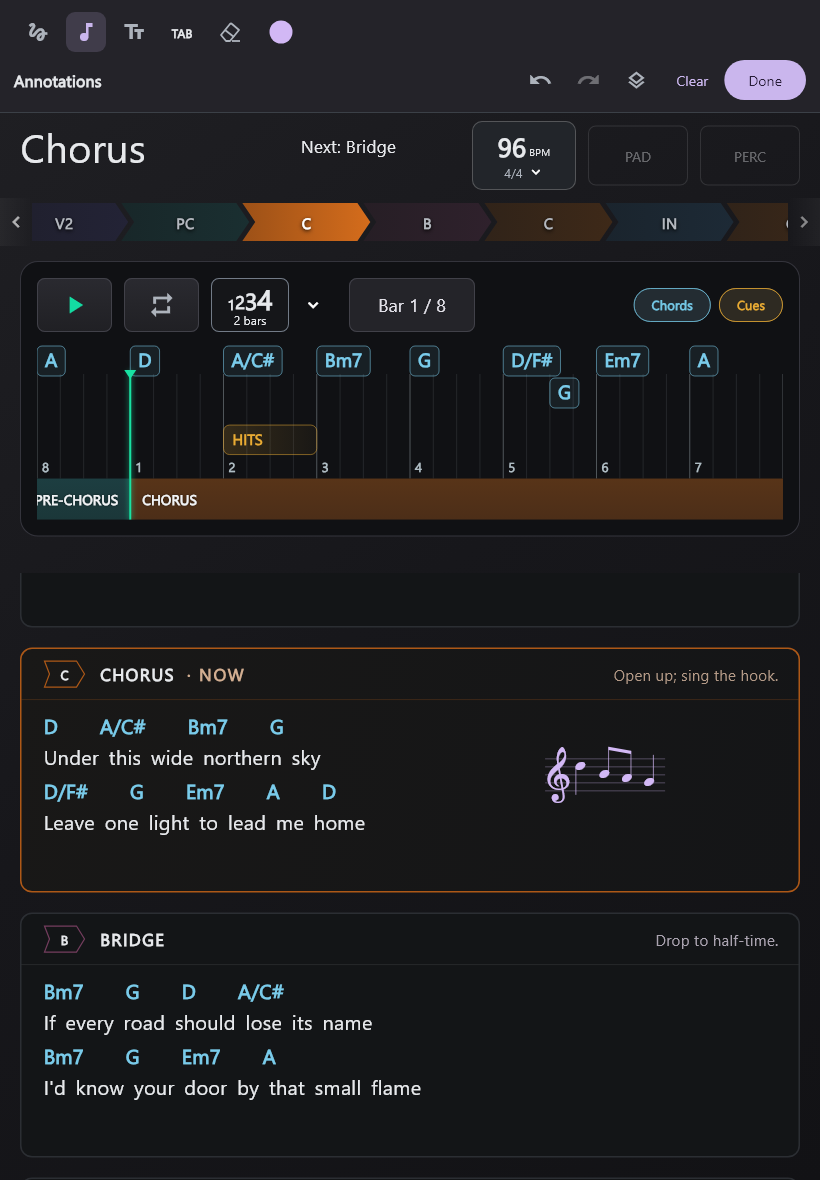Click the BRIDGE card heading
This screenshot has width=820, height=1180.
[x=132, y=940]
